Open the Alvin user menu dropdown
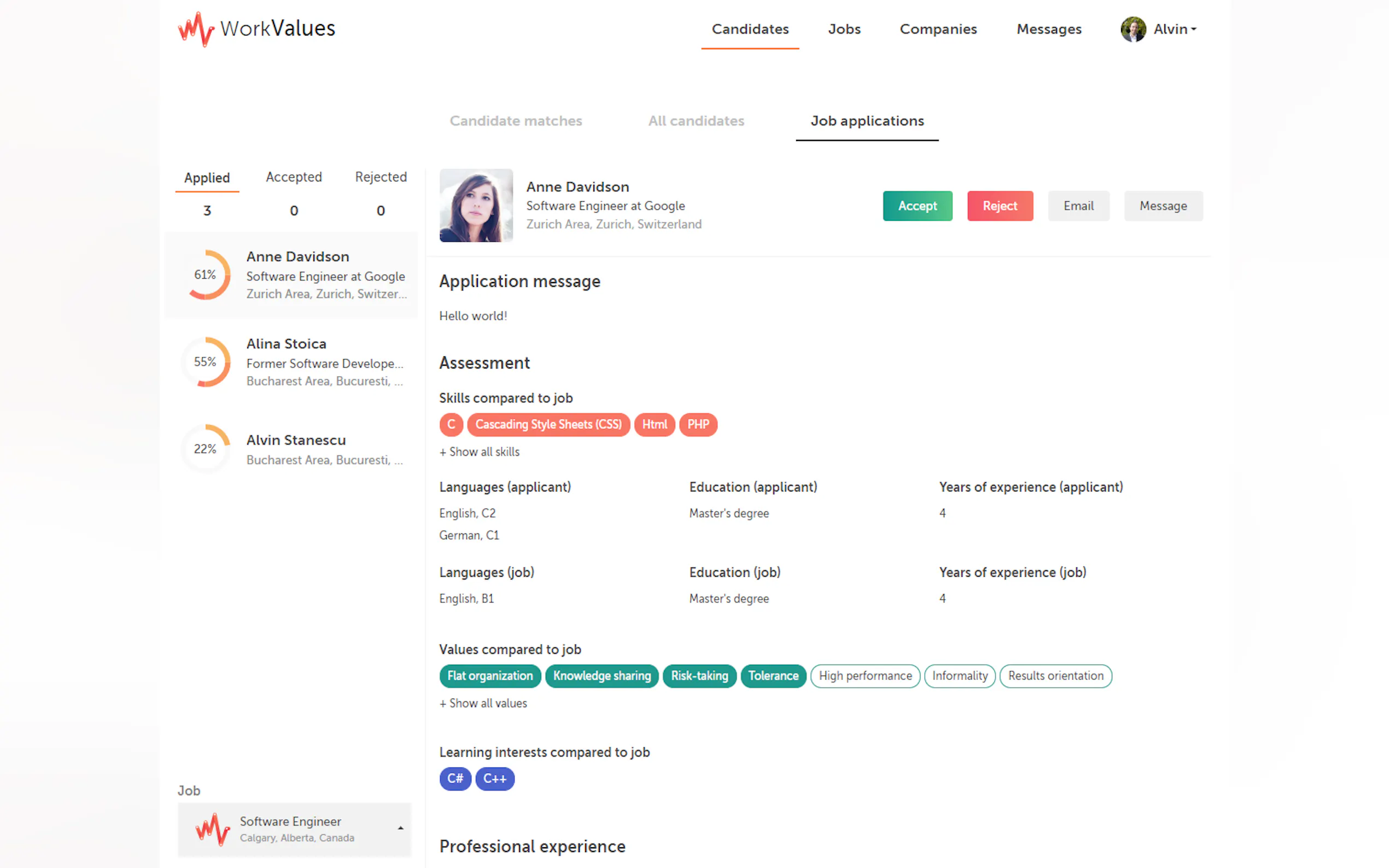This screenshot has width=1389, height=868. (x=1174, y=29)
